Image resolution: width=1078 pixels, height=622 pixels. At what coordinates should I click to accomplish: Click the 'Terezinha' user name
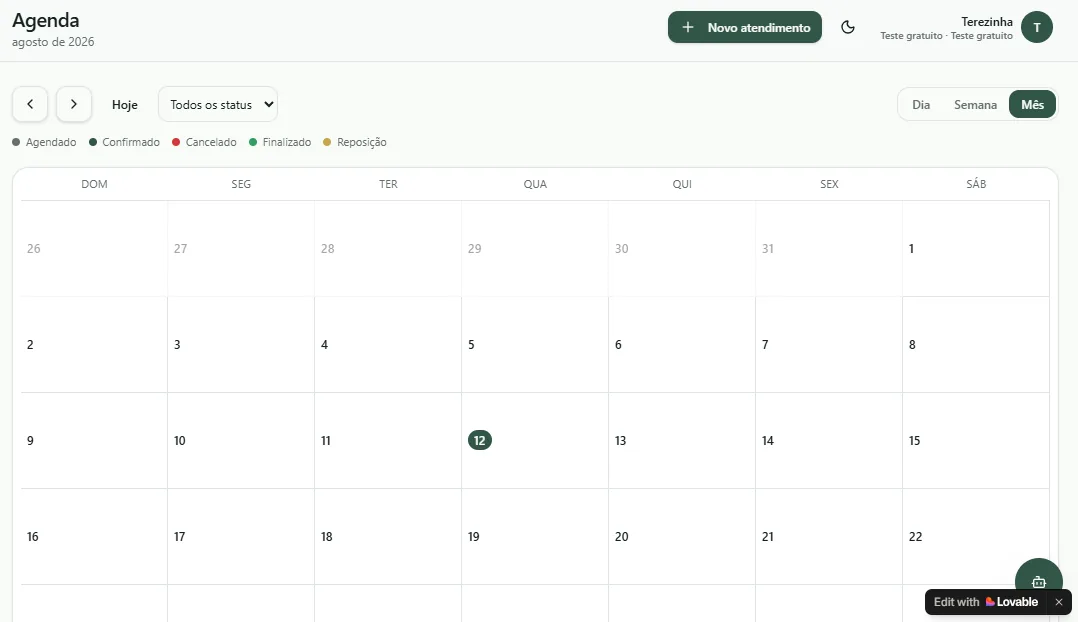click(987, 22)
